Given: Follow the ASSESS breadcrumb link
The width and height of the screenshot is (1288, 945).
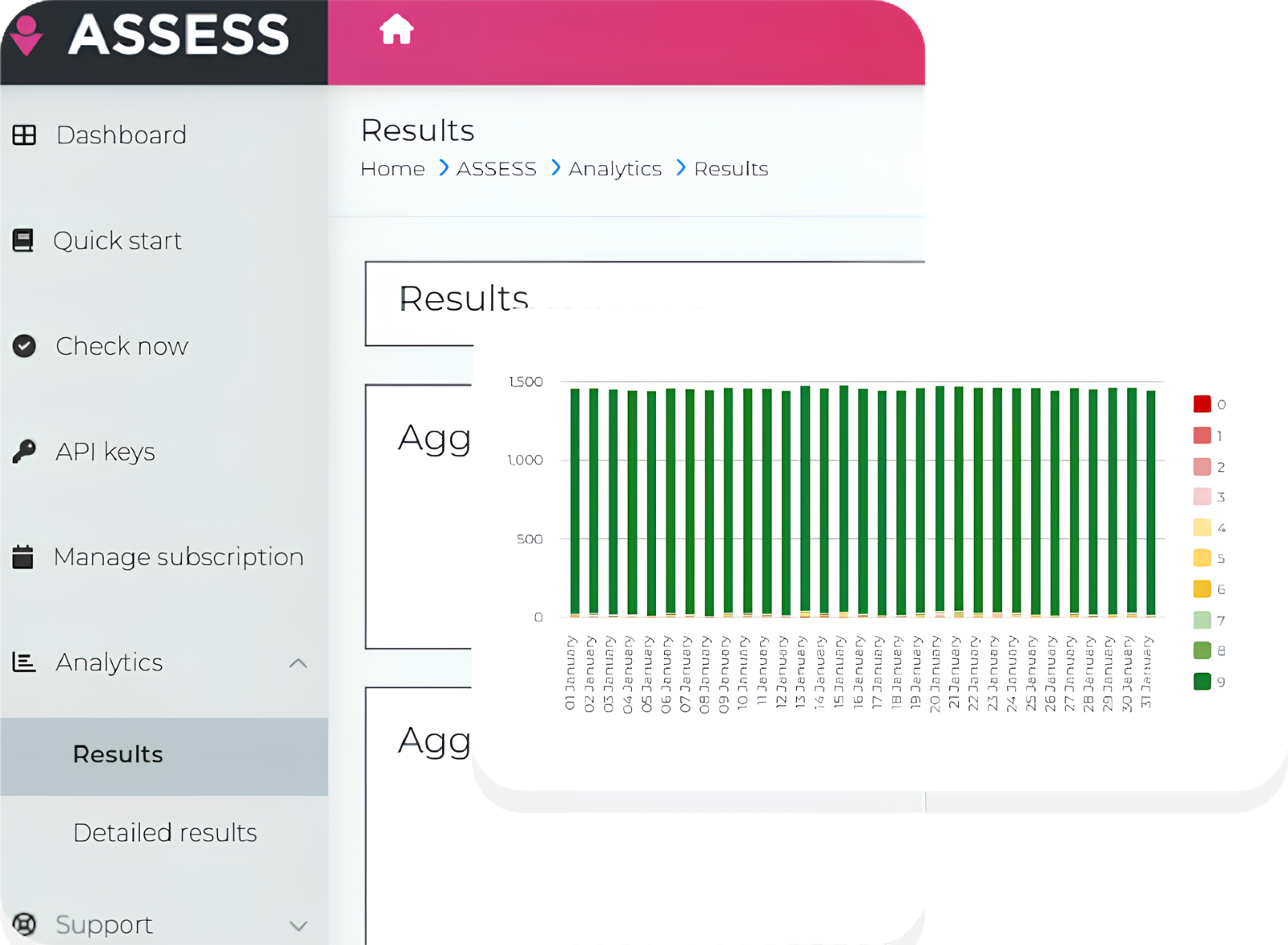Looking at the screenshot, I should [x=497, y=168].
